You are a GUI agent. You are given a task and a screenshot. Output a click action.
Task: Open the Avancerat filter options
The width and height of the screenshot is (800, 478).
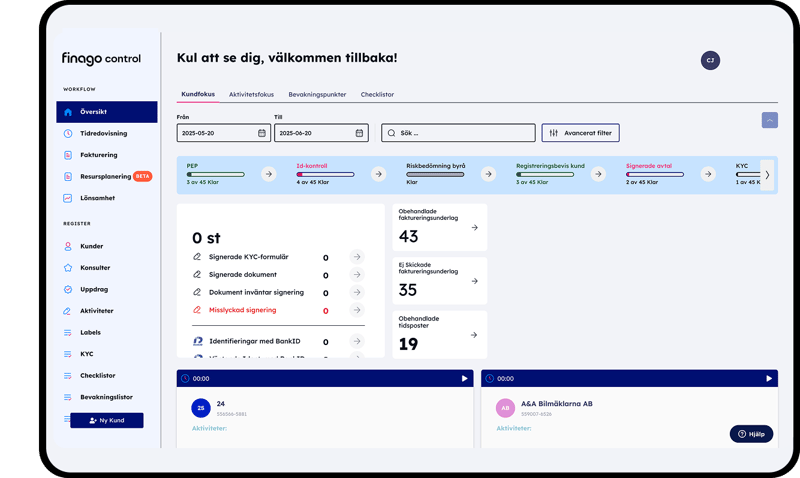click(581, 133)
